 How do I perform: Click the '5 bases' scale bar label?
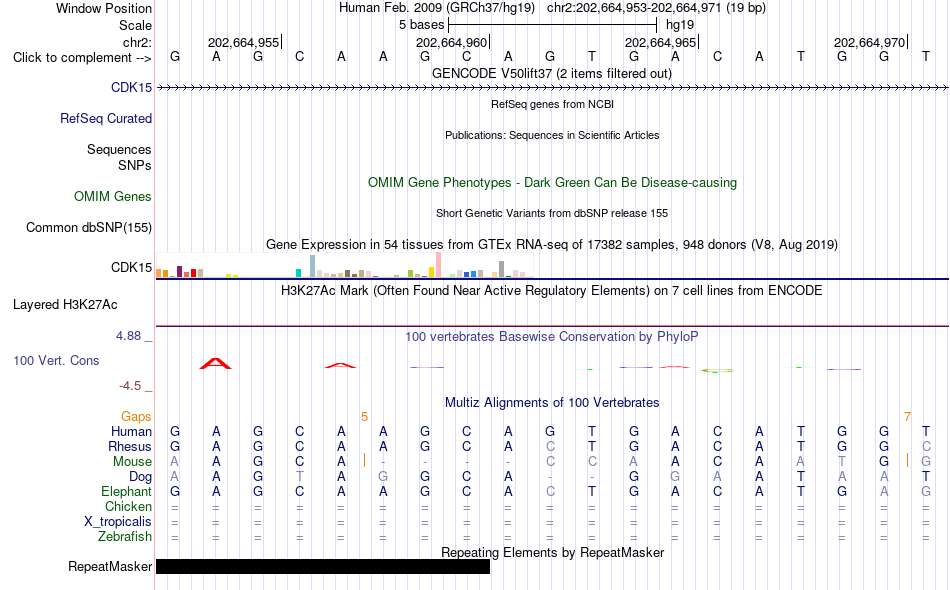pyautogui.click(x=421, y=25)
